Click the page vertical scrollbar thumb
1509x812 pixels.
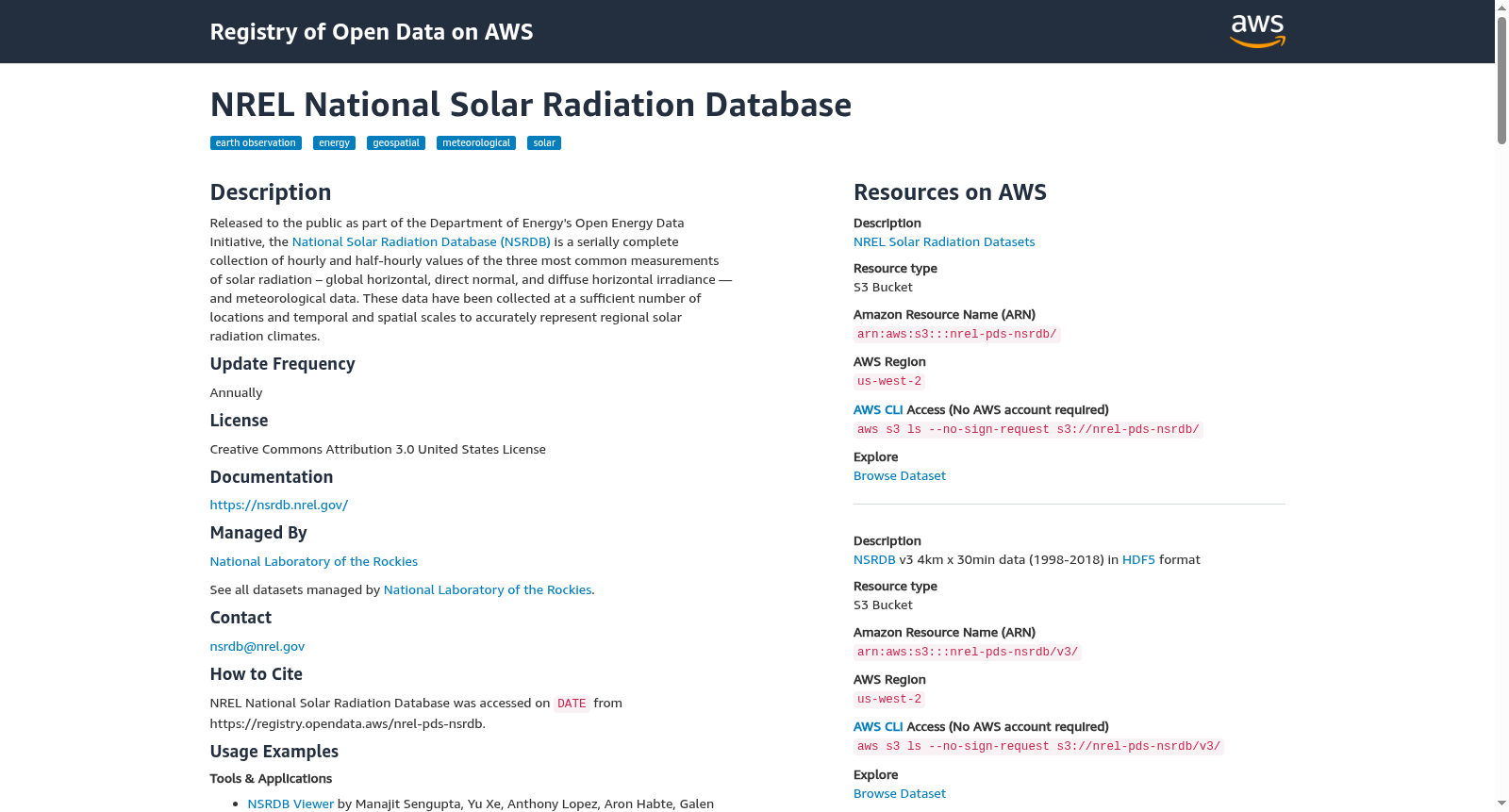(x=1501, y=80)
